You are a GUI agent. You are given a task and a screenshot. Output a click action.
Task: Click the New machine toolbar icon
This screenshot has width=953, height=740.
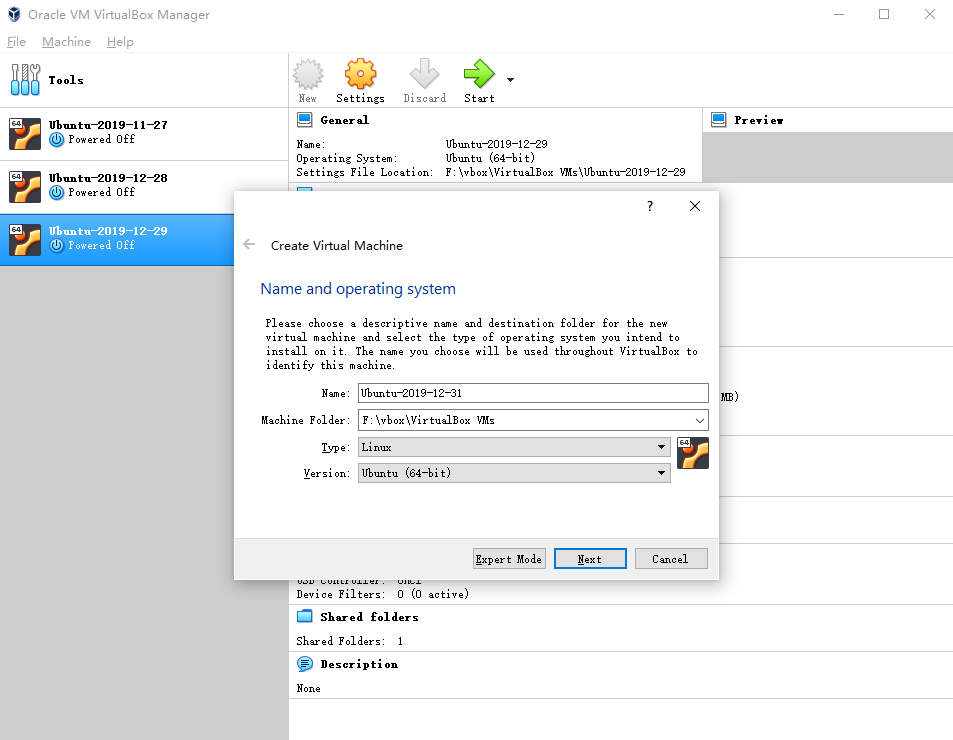click(308, 74)
